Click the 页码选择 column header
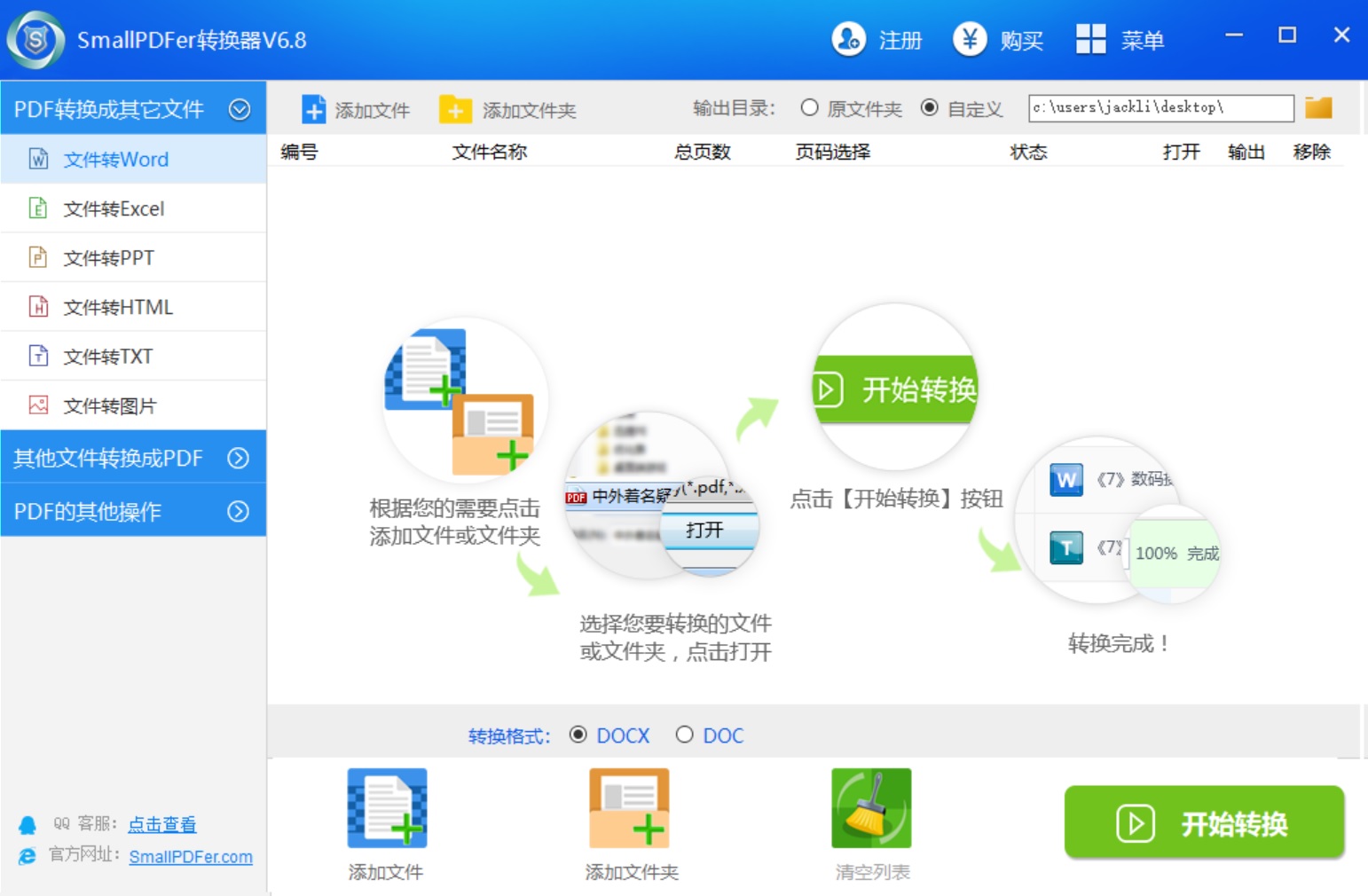 [832, 152]
